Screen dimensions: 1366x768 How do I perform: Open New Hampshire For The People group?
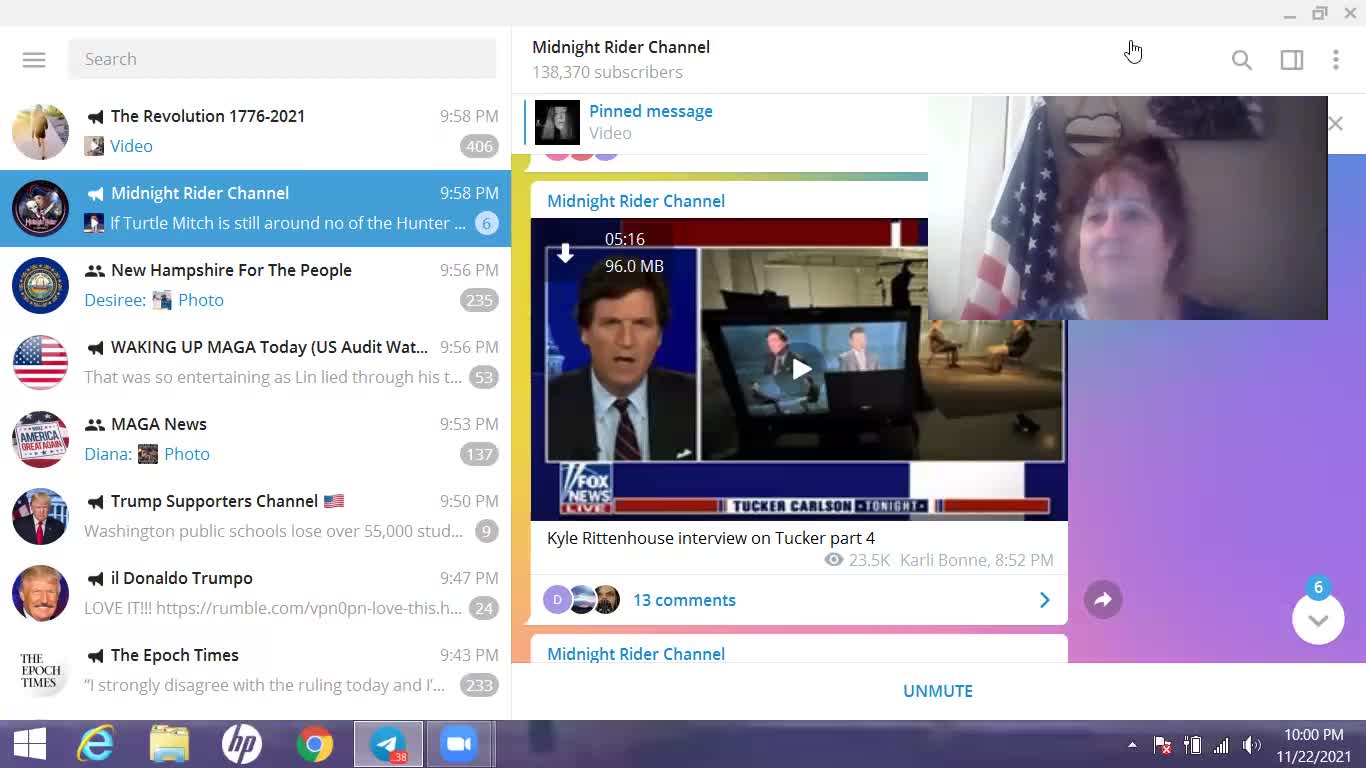[x=255, y=285]
